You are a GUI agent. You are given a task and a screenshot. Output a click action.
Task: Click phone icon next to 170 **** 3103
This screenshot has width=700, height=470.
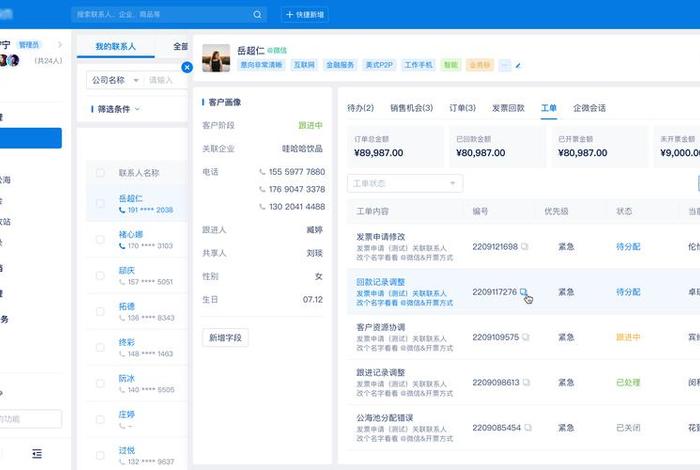tap(122, 246)
